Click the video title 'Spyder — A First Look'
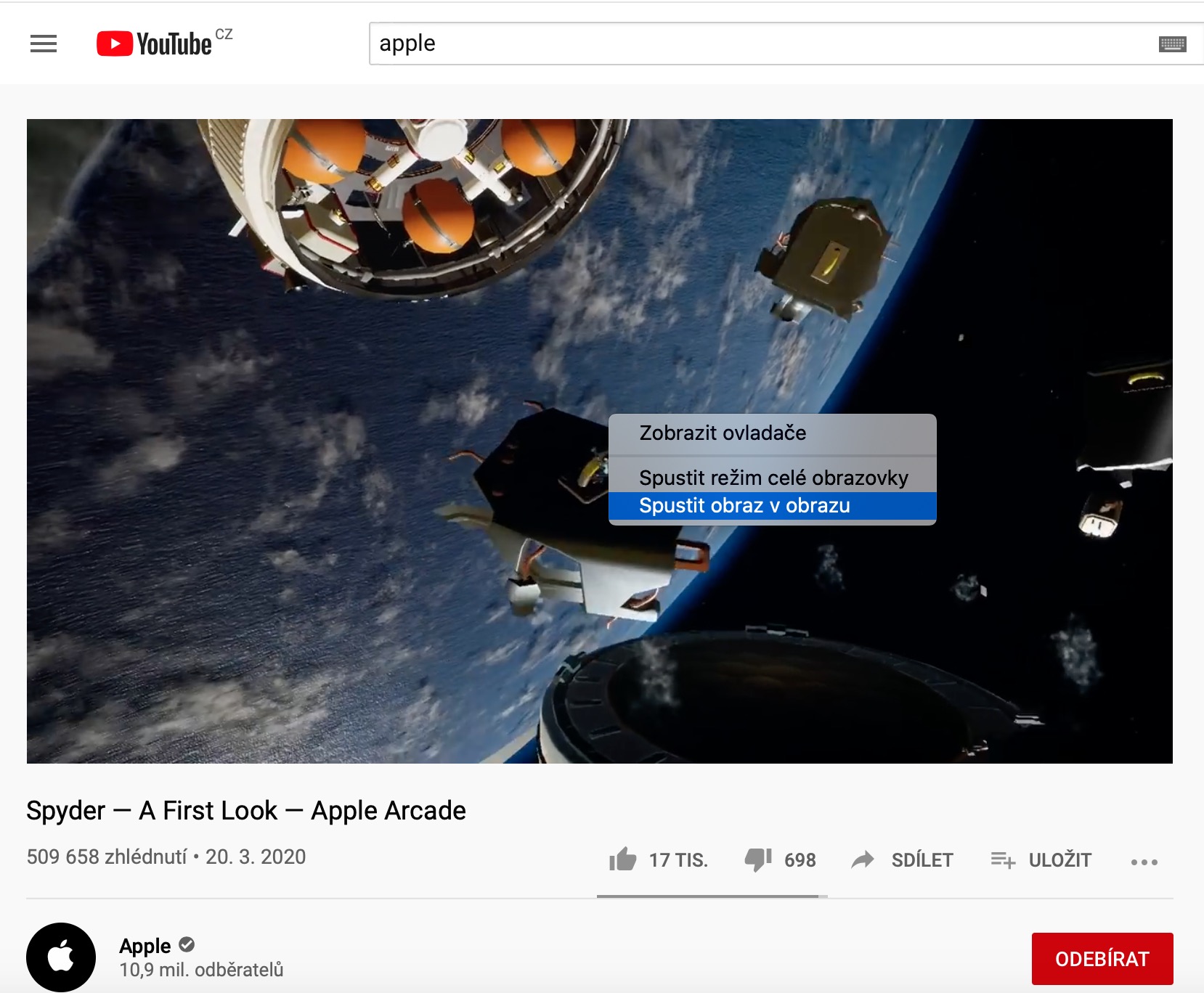Screen dimensions: 1204x993 (246, 810)
